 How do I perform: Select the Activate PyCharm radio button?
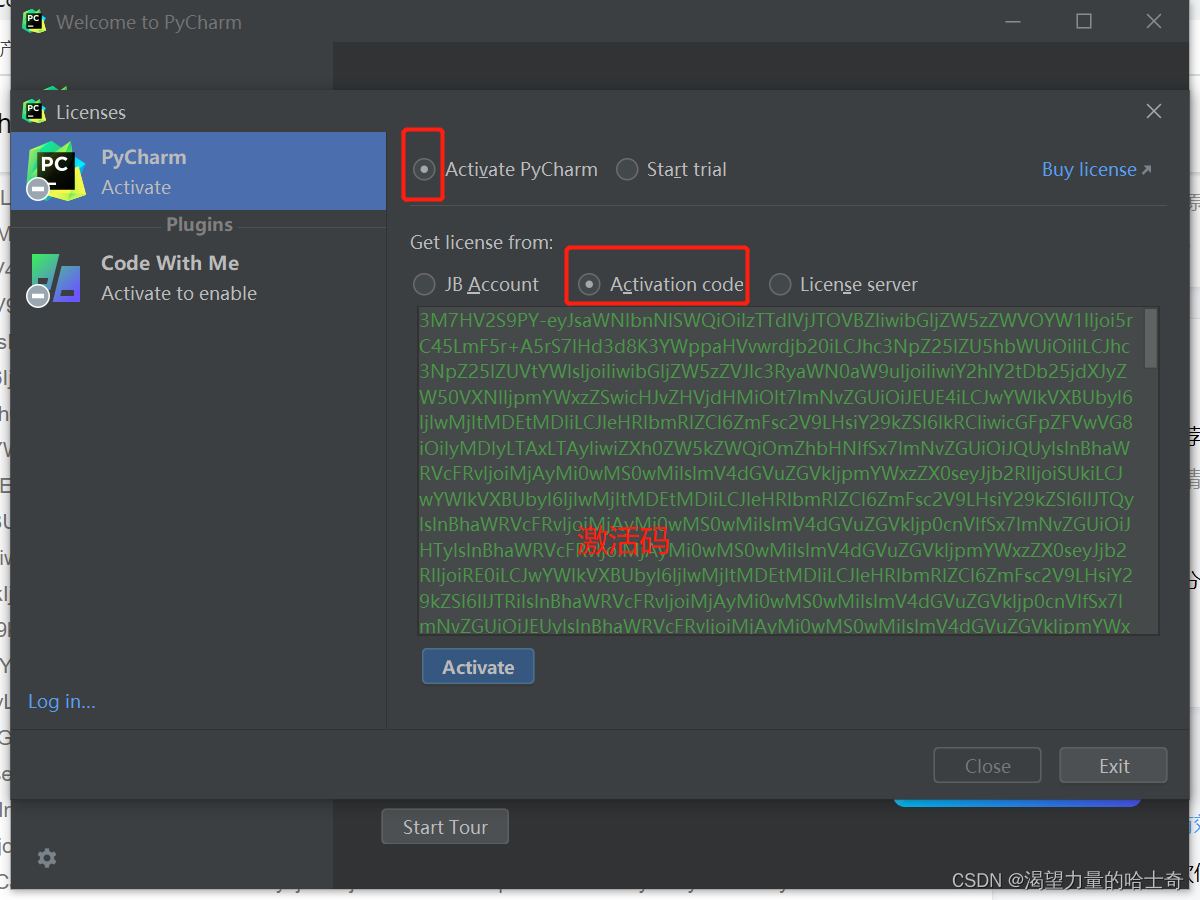pyautogui.click(x=425, y=169)
